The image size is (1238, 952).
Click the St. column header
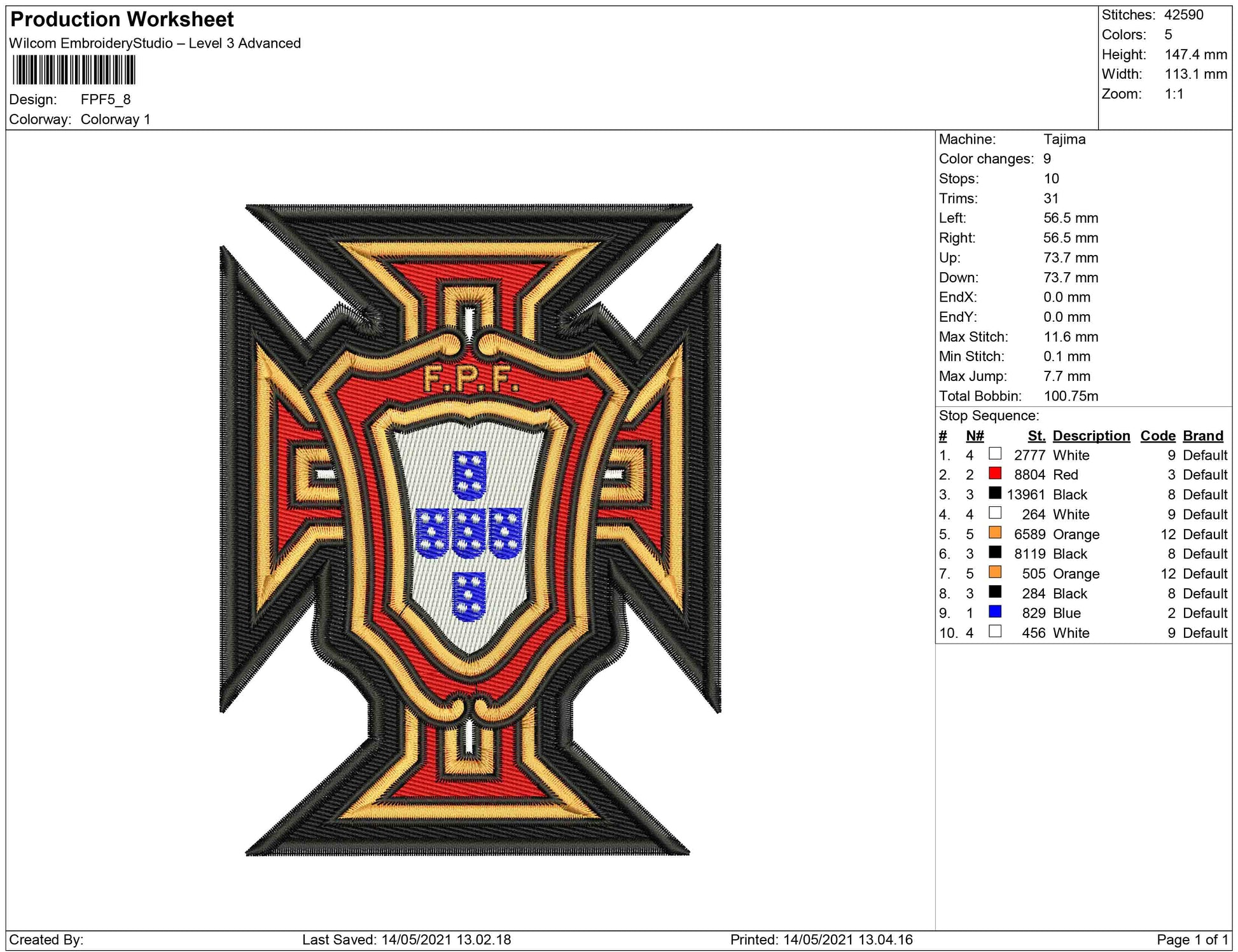coord(1036,436)
